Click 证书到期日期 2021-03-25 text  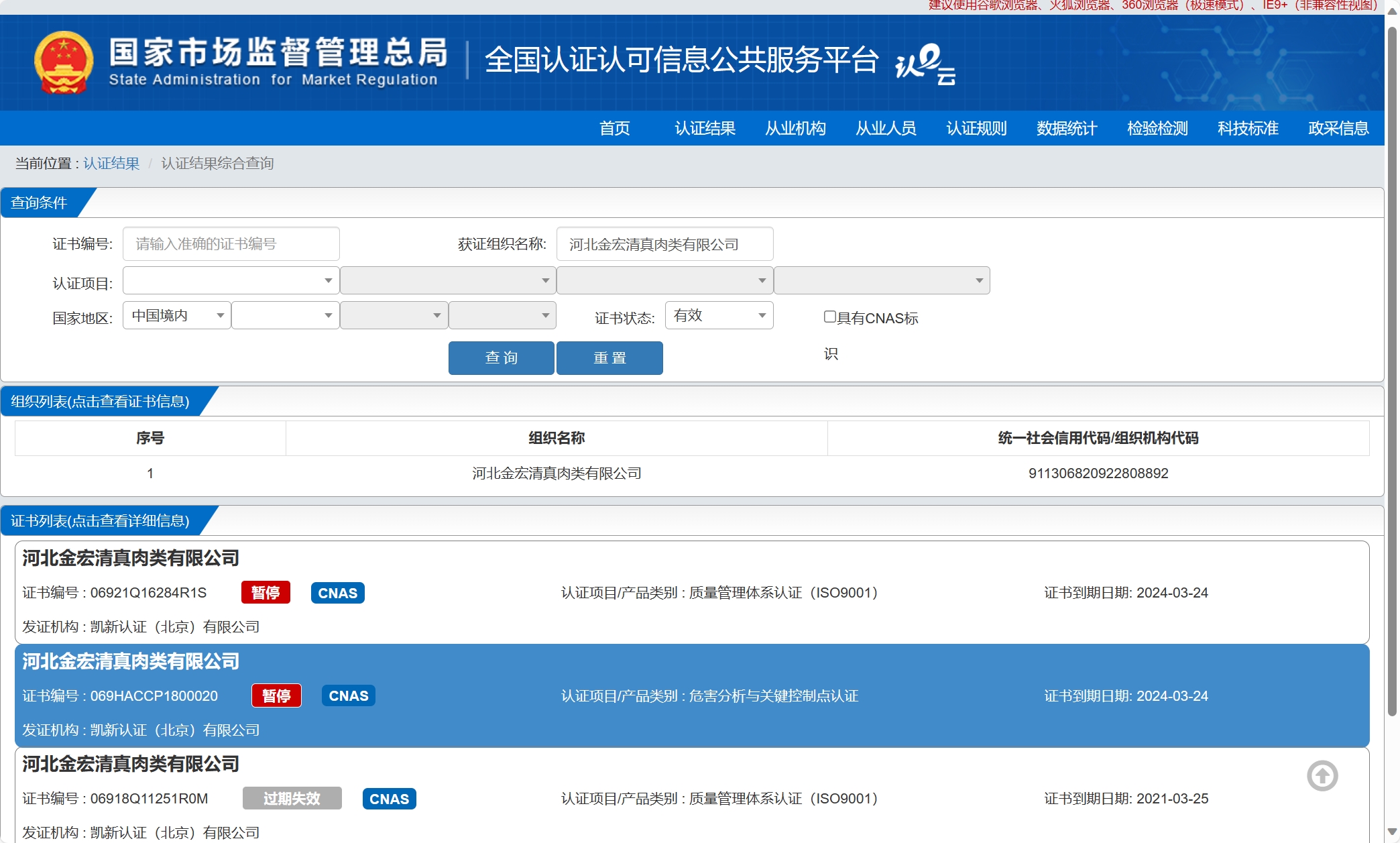pos(1126,799)
